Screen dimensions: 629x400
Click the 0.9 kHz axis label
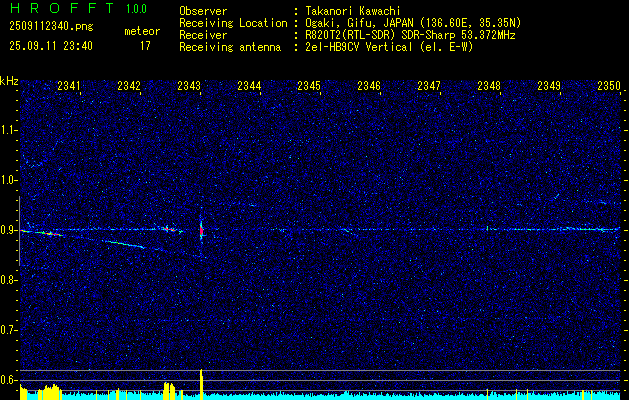(x=9, y=230)
